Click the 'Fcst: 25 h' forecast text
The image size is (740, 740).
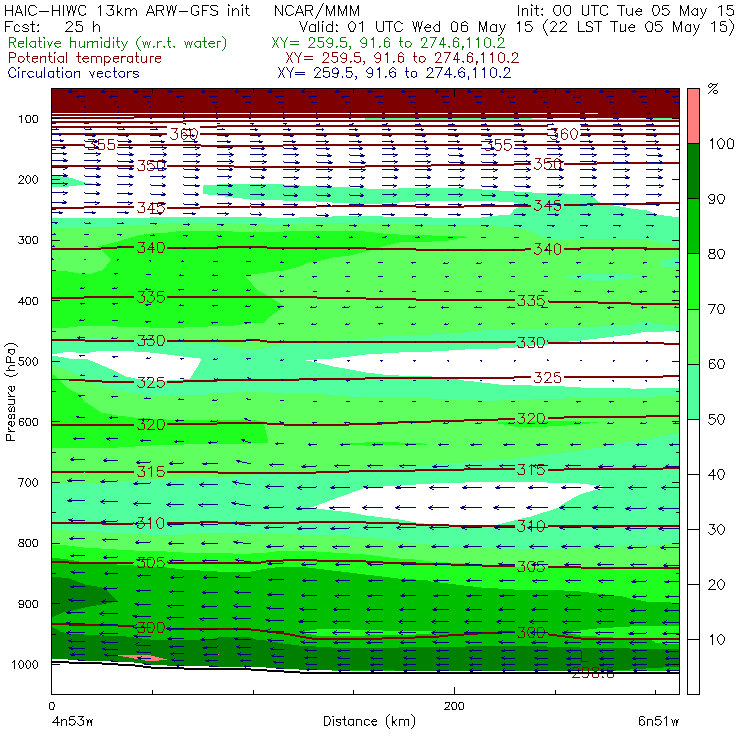52,26
